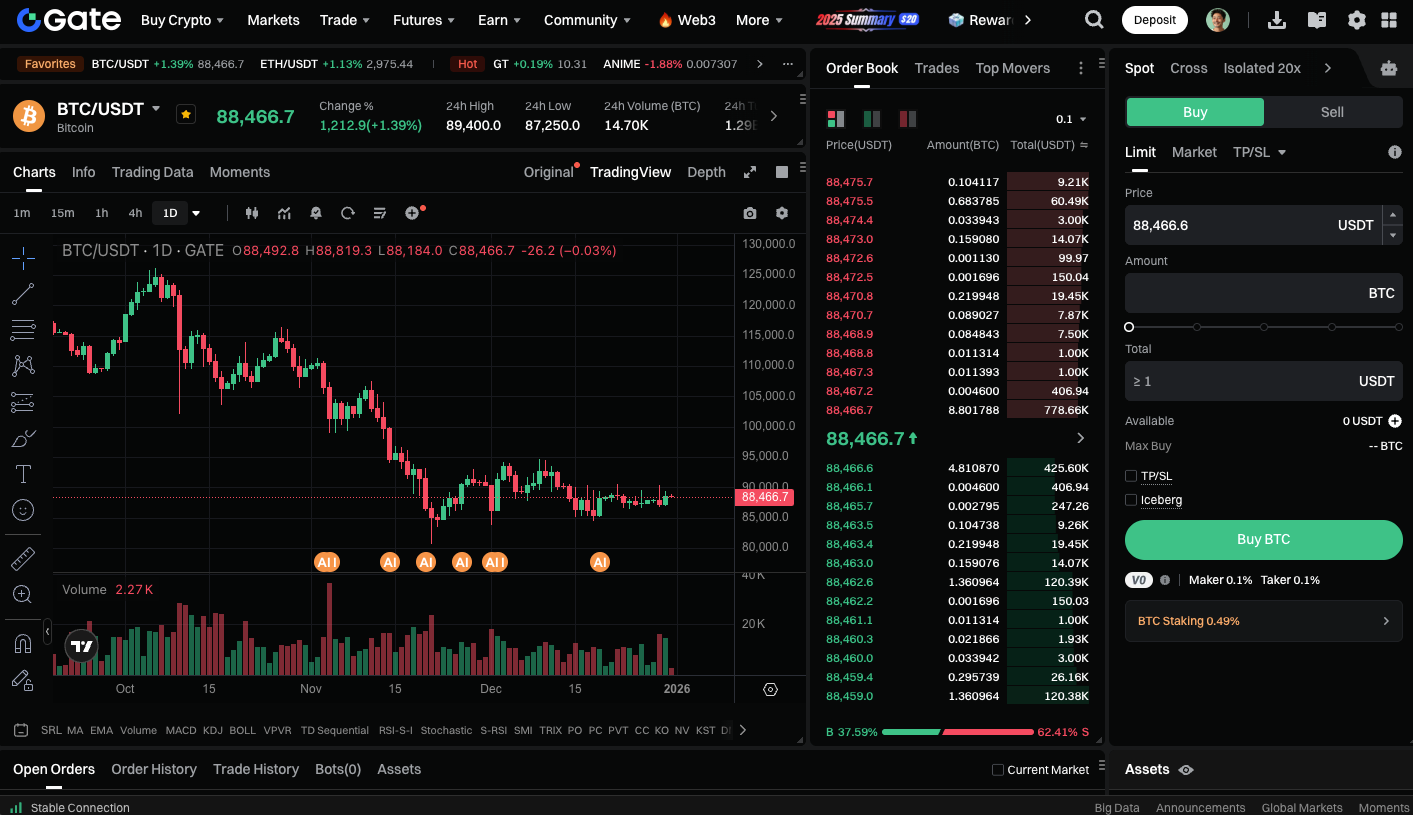This screenshot has width=1413, height=815.
Task: Switch order side to Sell
Action: (x=1332, y=112)
